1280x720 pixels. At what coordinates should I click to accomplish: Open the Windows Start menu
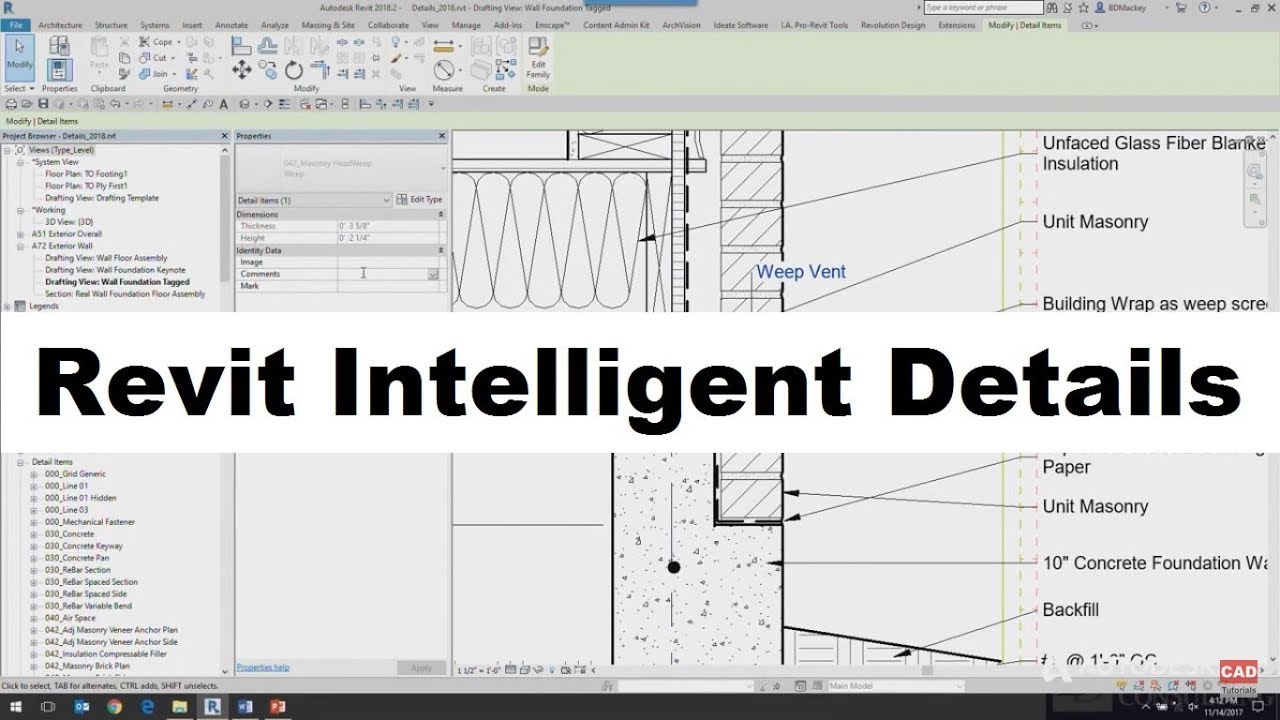coord(16,706)
